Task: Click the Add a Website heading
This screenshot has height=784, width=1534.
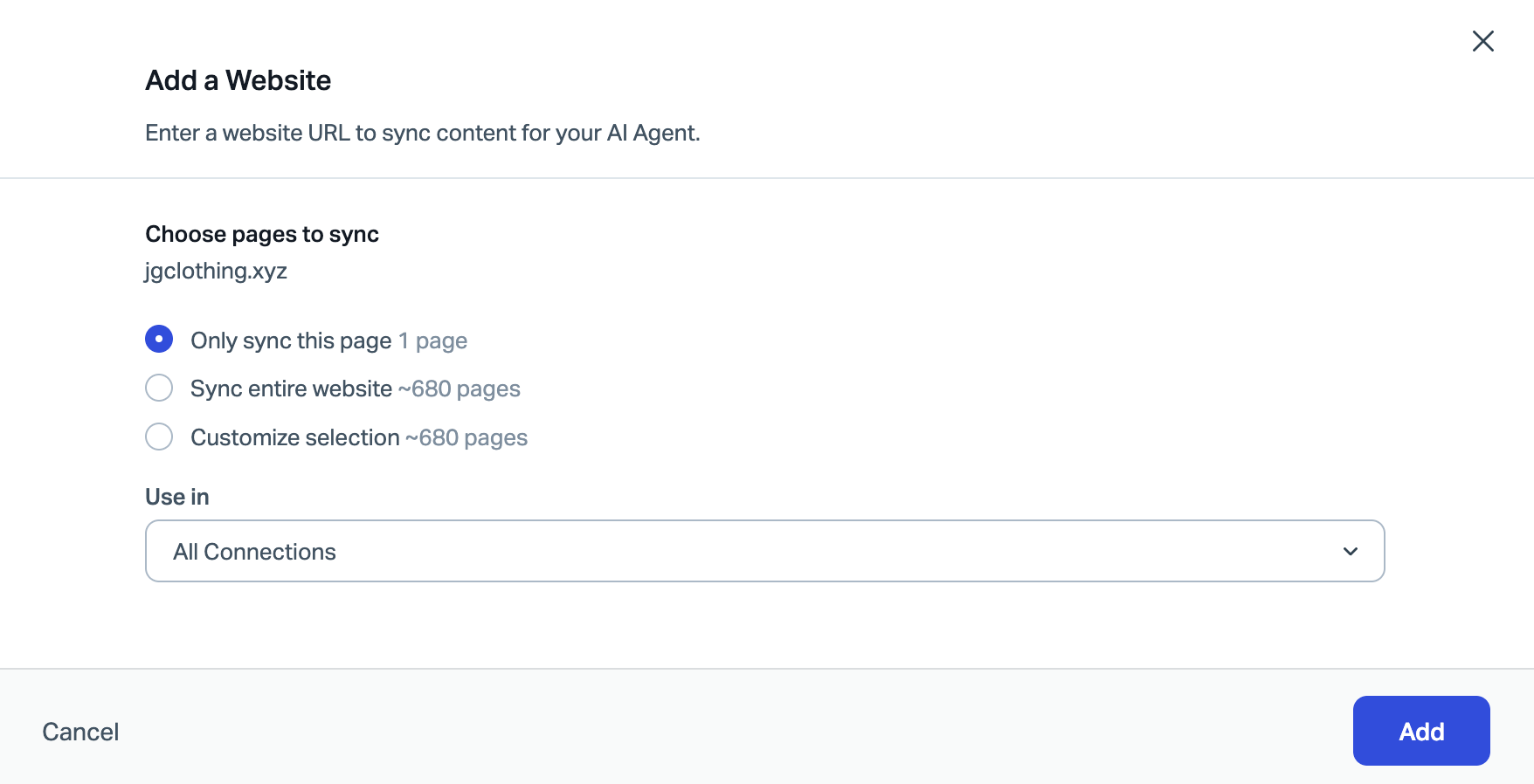Action: tap(238, 80)
